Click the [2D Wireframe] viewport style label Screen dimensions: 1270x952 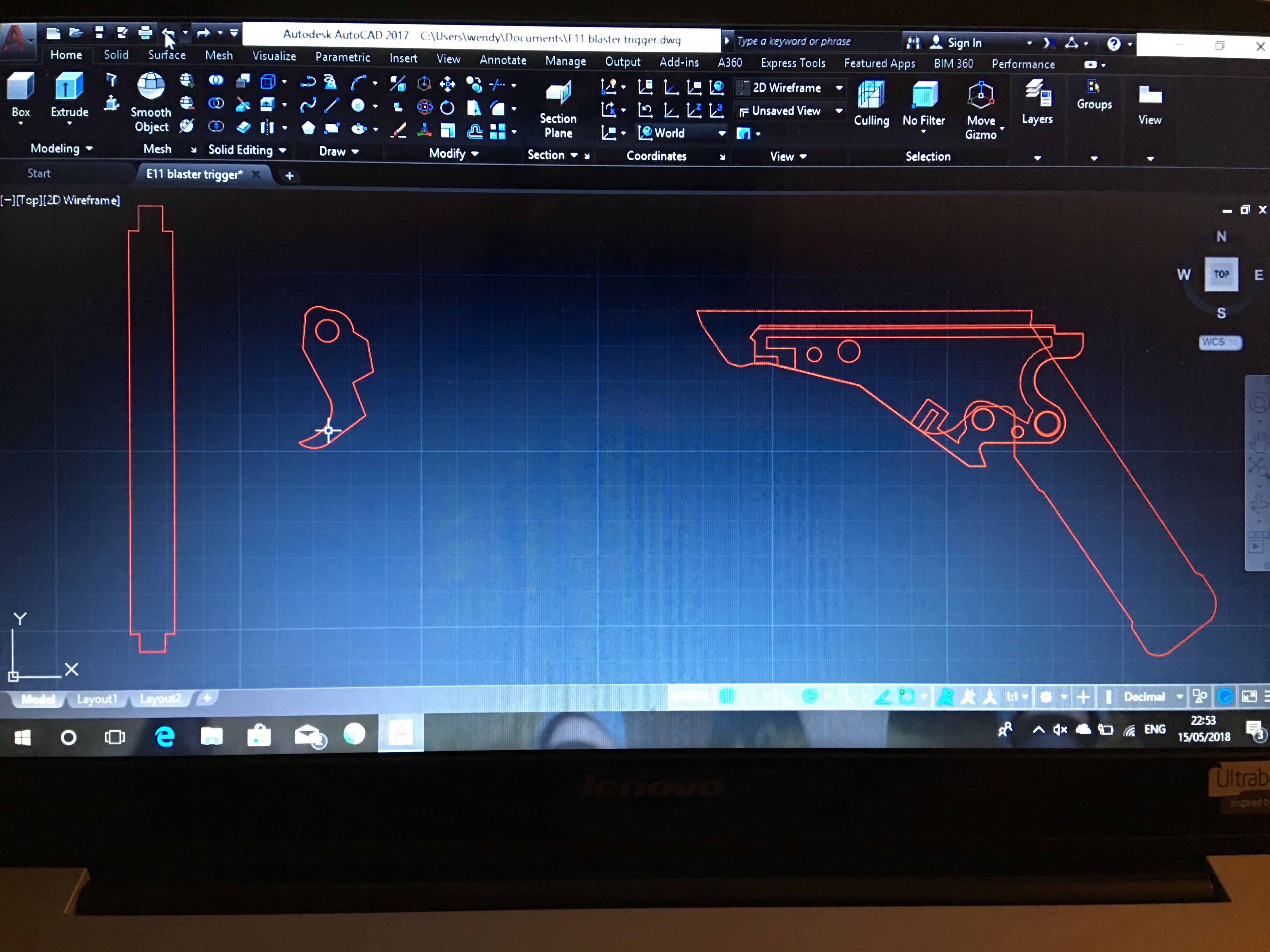(x=82, y=200)
